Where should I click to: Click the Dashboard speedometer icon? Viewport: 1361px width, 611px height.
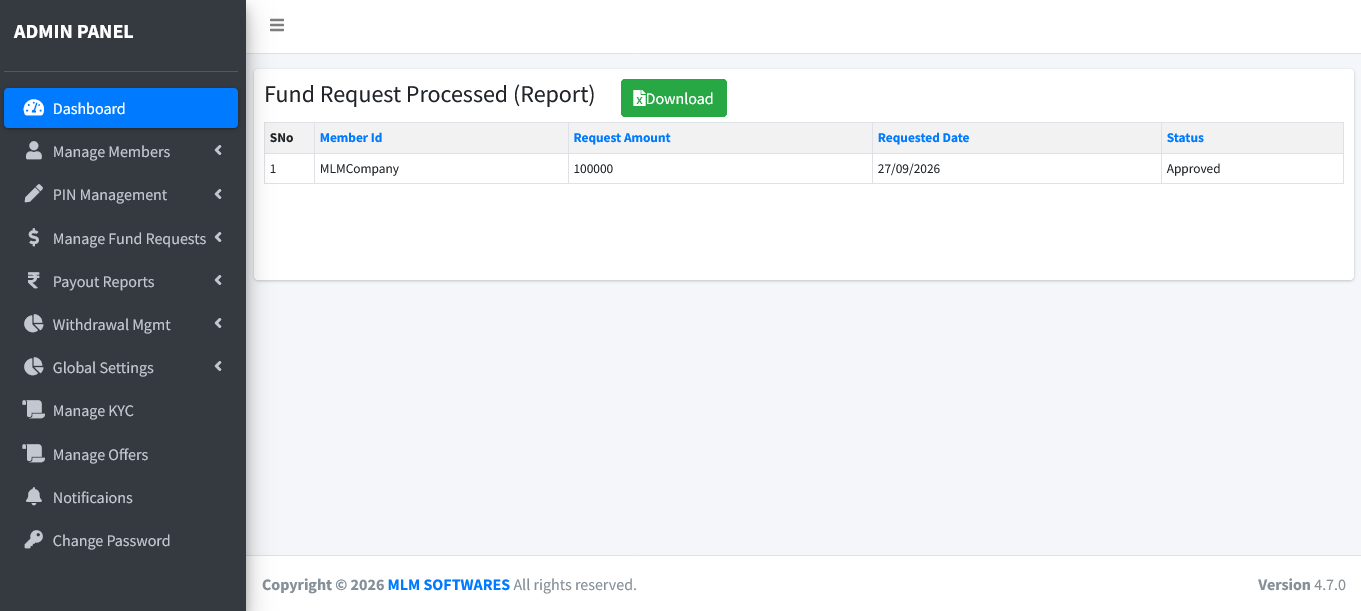[x=34, y=108]
